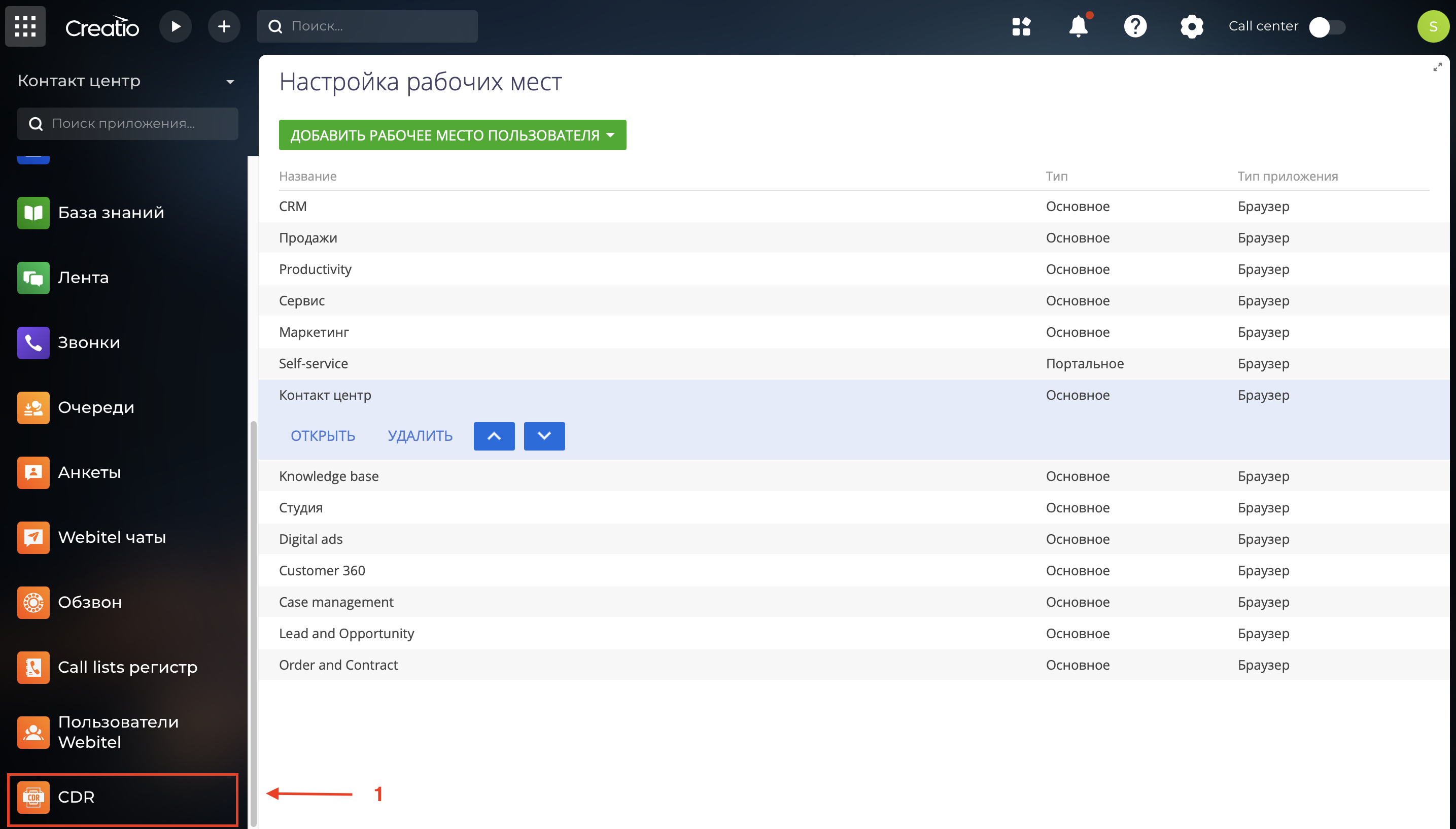This screenshot has width=1456, height=829.
Task: Open CDR label in sidebar
Action: coord(76,797)
